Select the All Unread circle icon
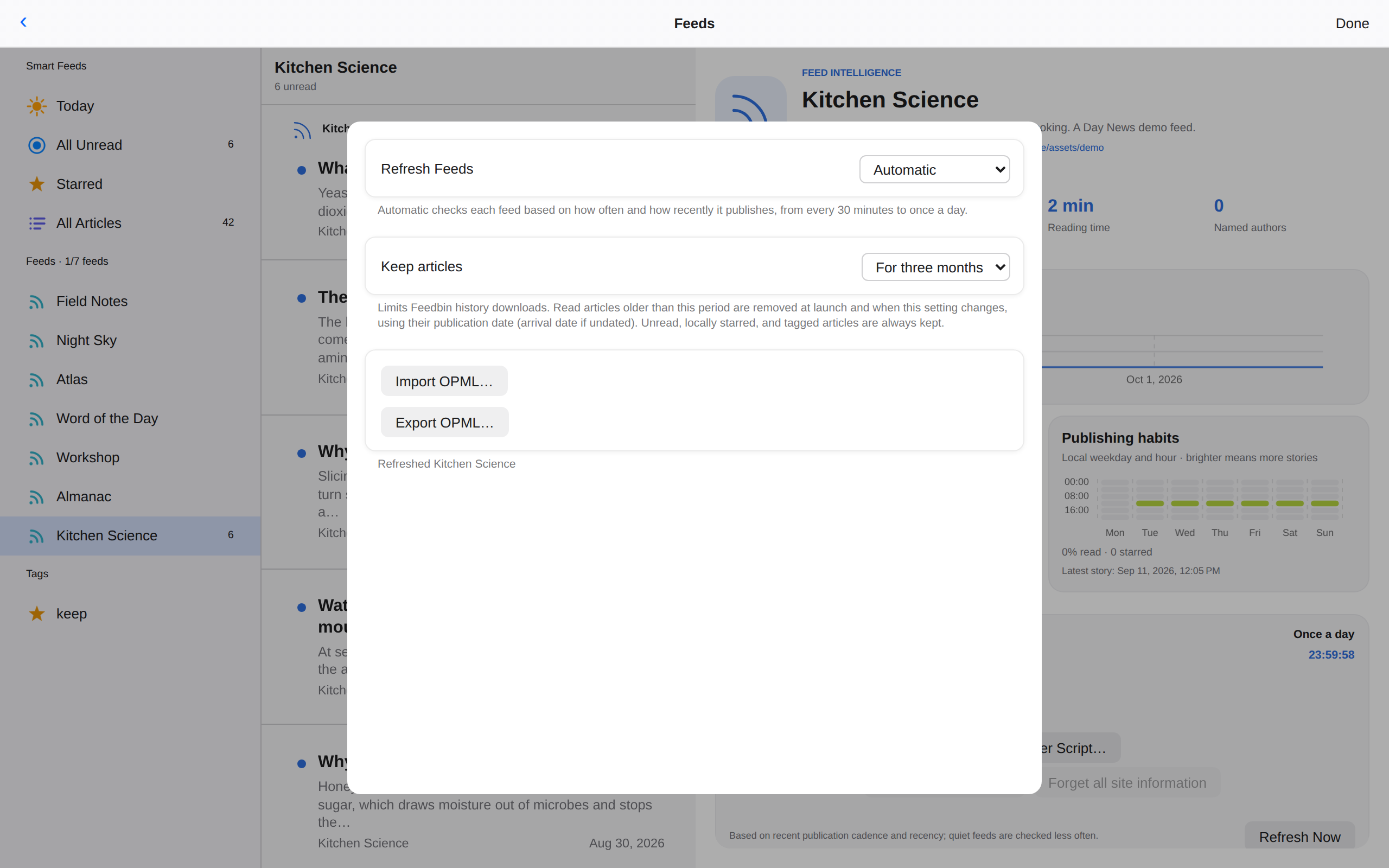This screenshot has height=868, width=1389. [x=37, y=145]
